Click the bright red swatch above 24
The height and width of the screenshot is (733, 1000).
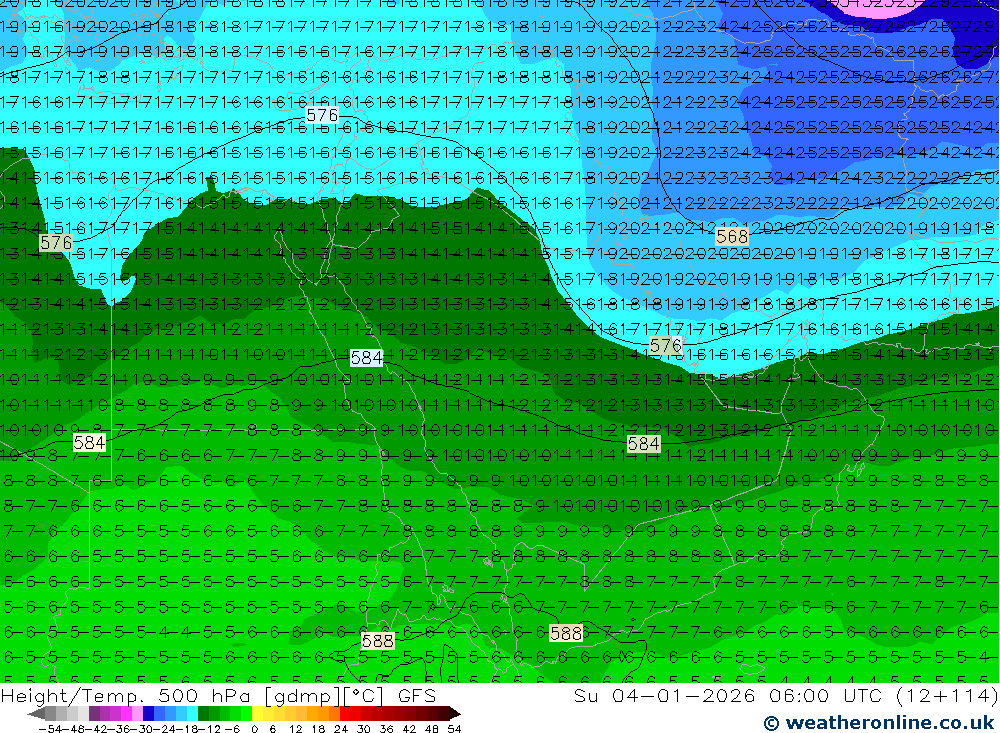click(x=345, y=714)
